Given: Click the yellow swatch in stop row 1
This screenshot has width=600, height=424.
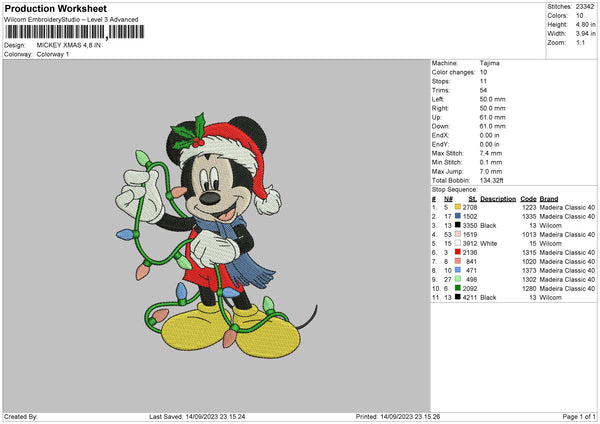Looking at the screenshot, I should pos(457,207).
